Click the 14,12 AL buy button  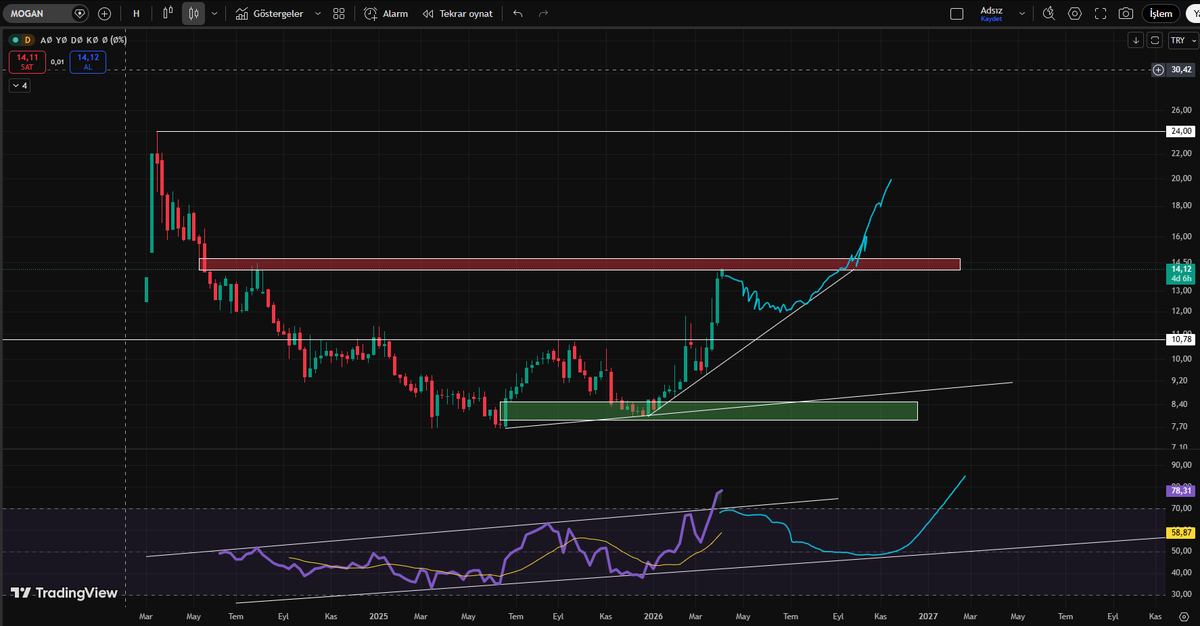point(87,61)
